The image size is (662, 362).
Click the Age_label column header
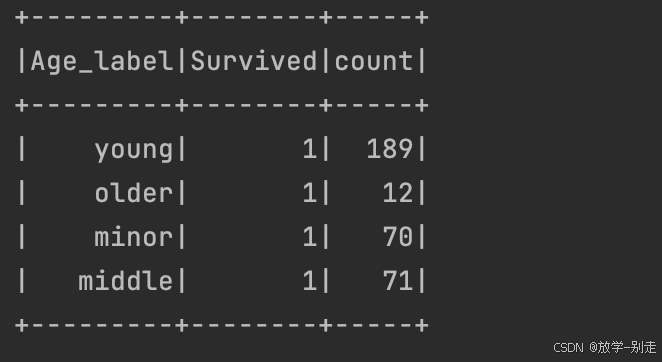pyautogui.click(x=102, y=62)
